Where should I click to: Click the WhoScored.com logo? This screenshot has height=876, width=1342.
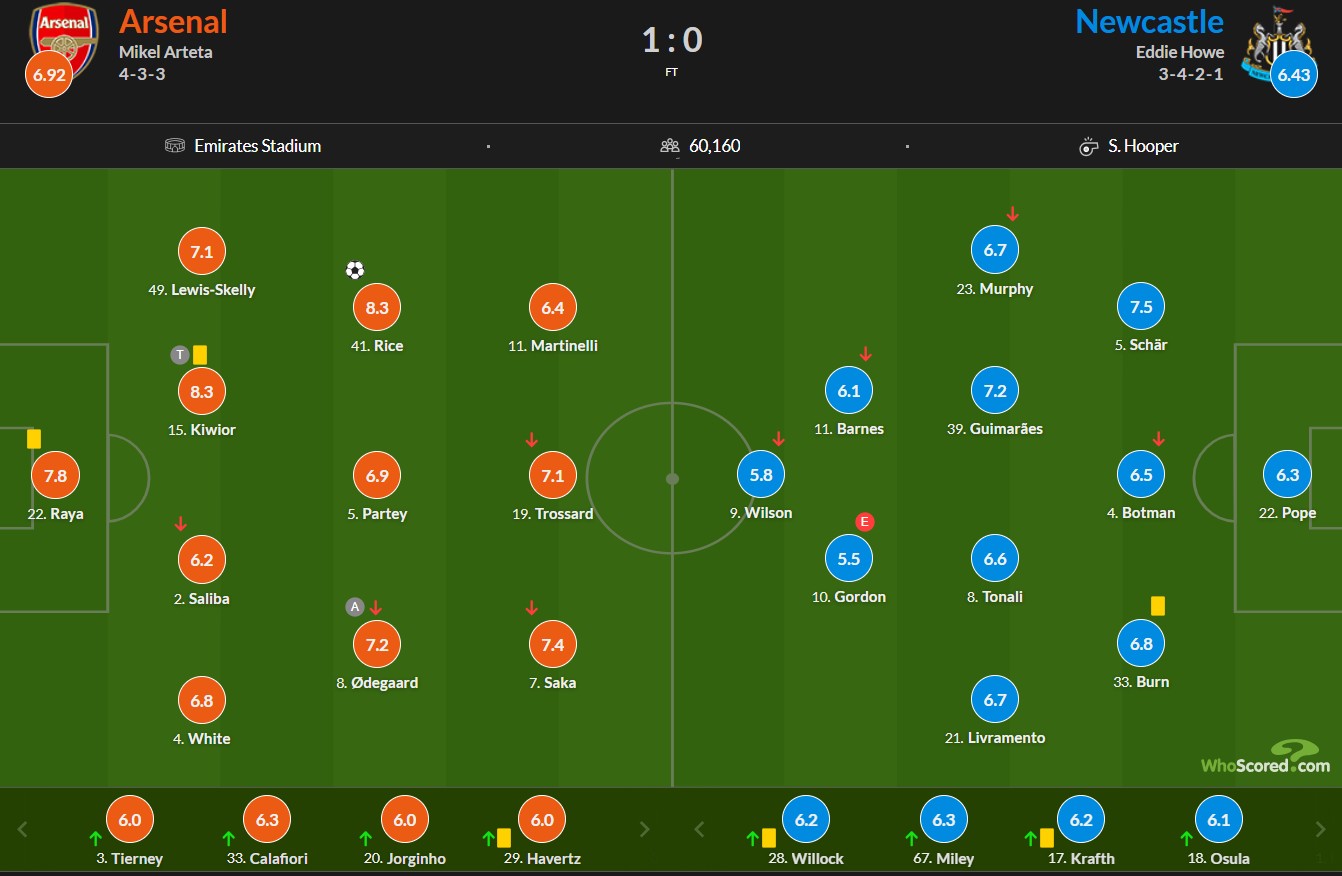[x=1266, y=757]
